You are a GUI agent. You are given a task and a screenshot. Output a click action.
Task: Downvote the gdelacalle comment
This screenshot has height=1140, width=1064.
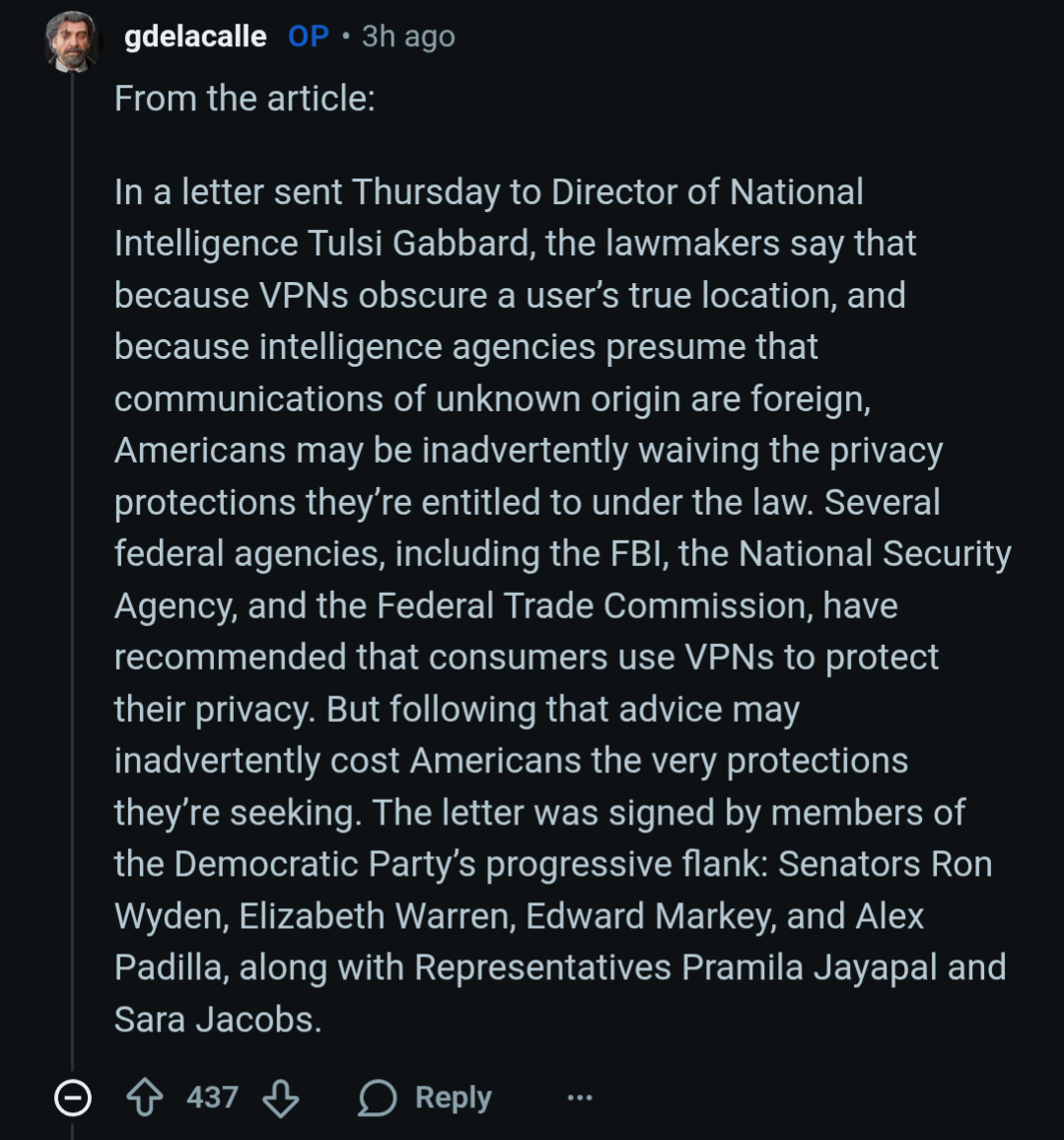click(x=281, y=1098)
